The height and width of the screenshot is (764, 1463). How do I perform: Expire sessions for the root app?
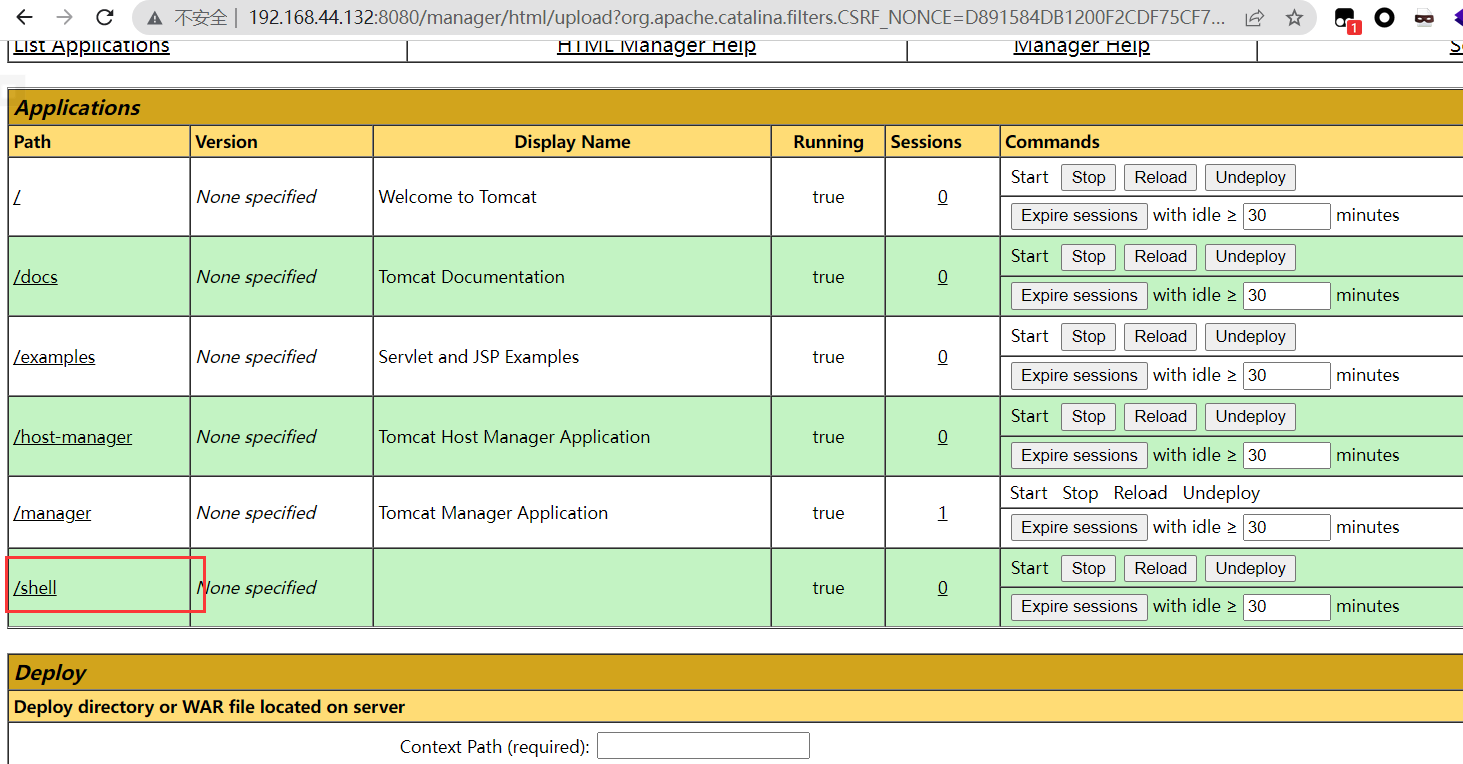1079,215
